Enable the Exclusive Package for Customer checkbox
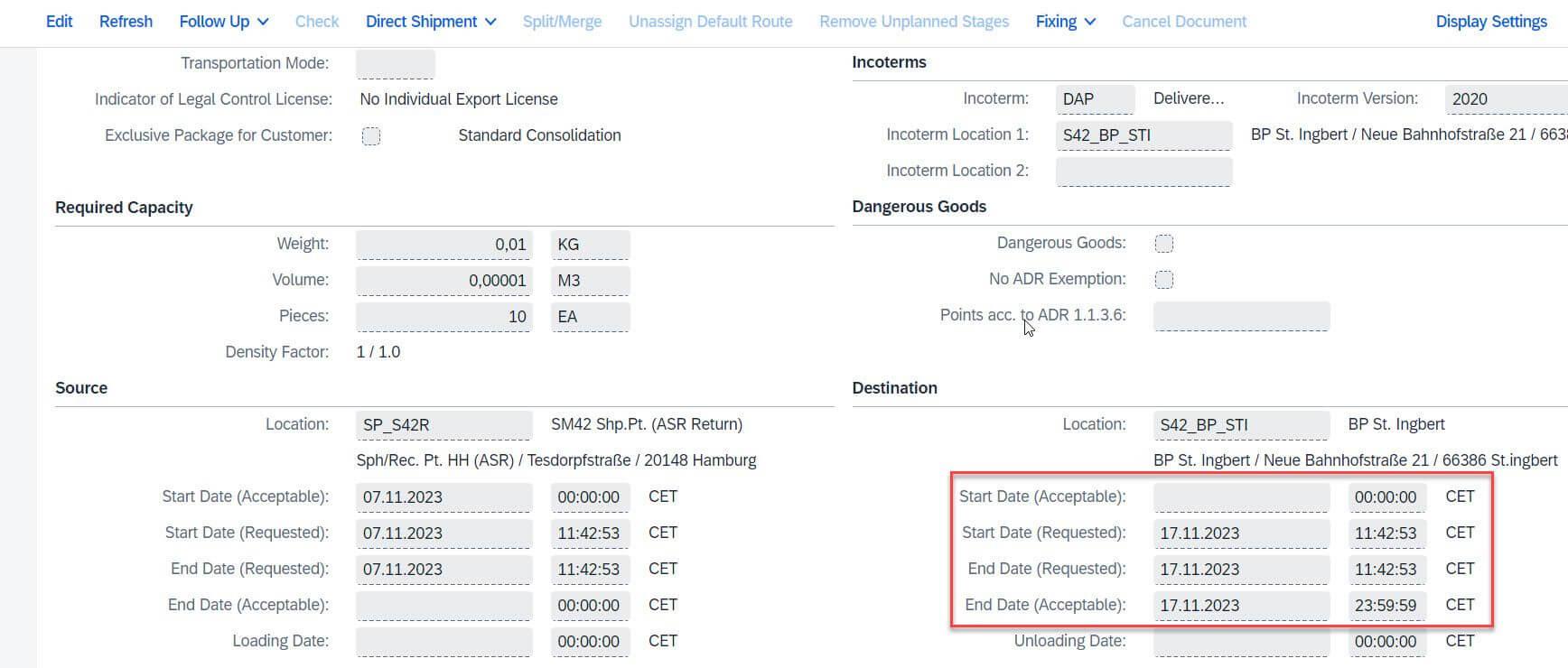This screenshot has height=668, width=1568. point(370,135)
